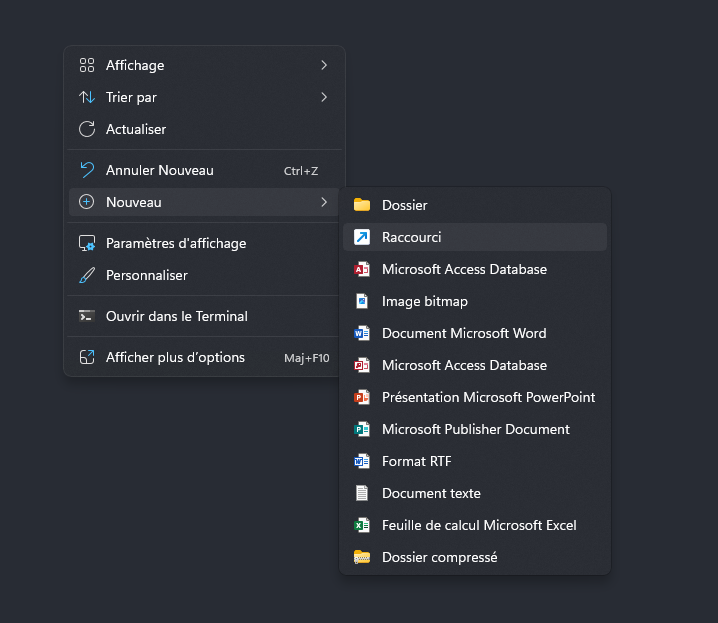Click the Format RTF document icon

tap(362, 461)
